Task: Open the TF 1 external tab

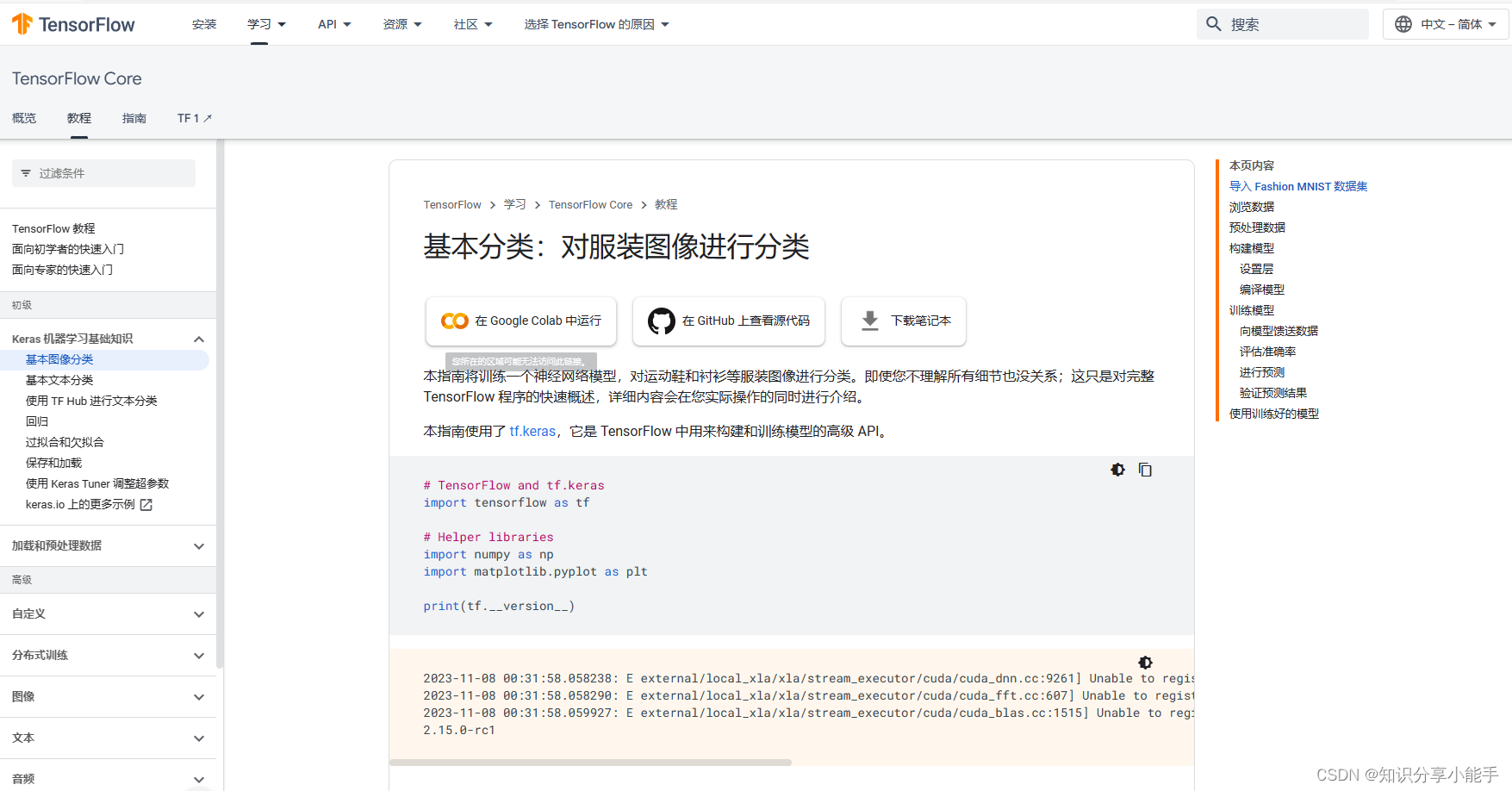Action: point(195,118)
